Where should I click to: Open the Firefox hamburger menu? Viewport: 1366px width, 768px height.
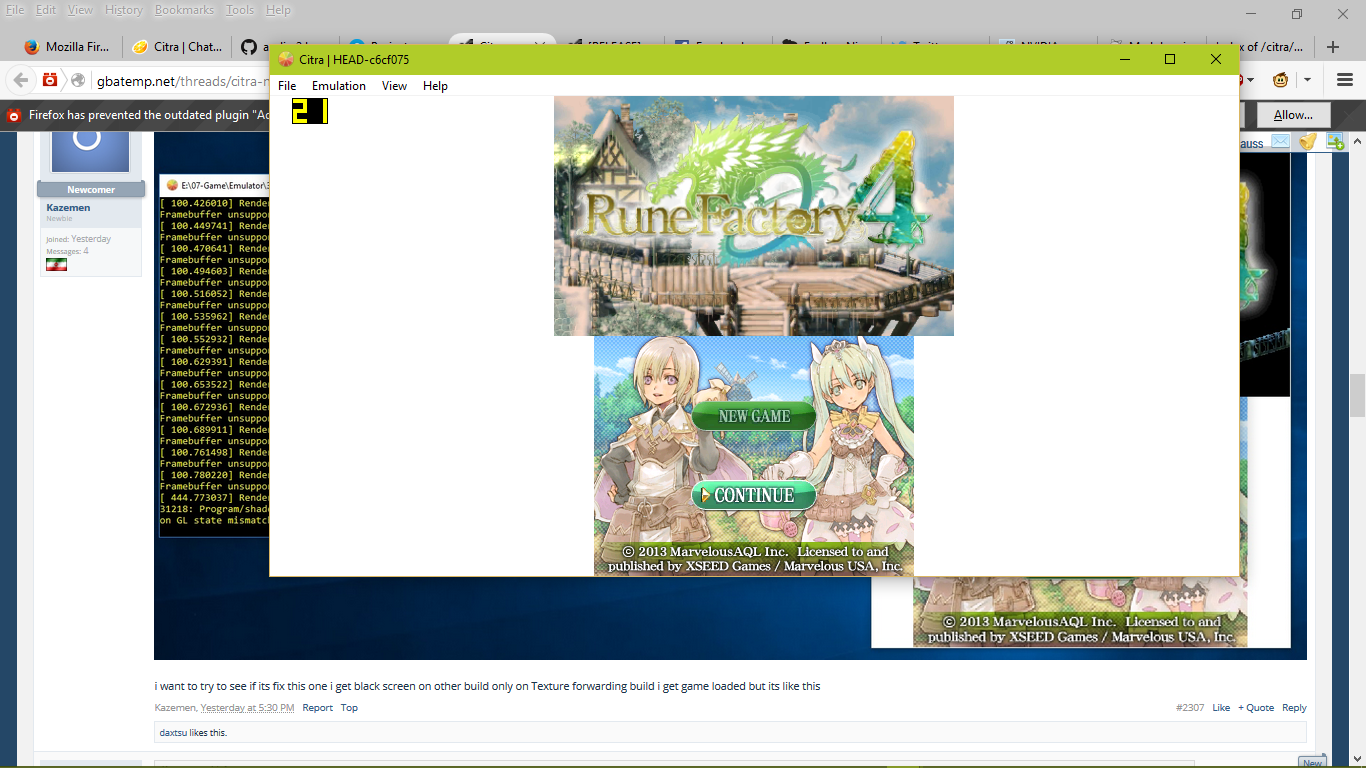(1343, 80)
